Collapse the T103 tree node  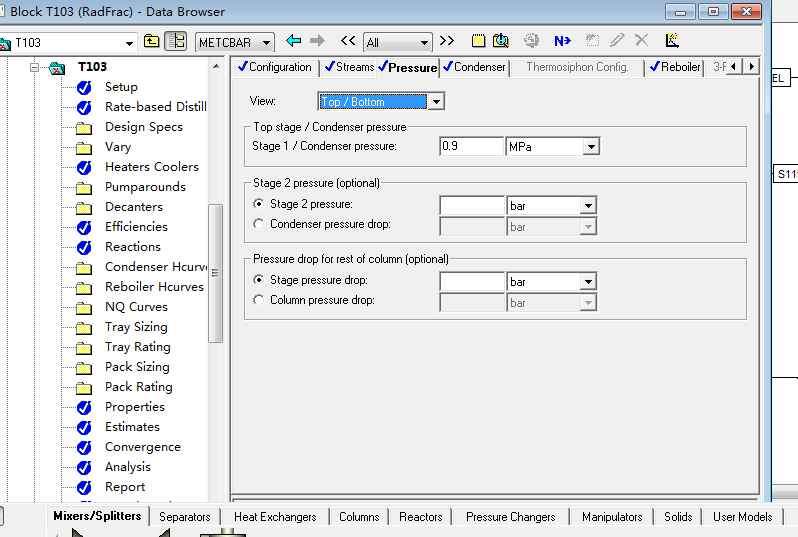coord(35,67)
